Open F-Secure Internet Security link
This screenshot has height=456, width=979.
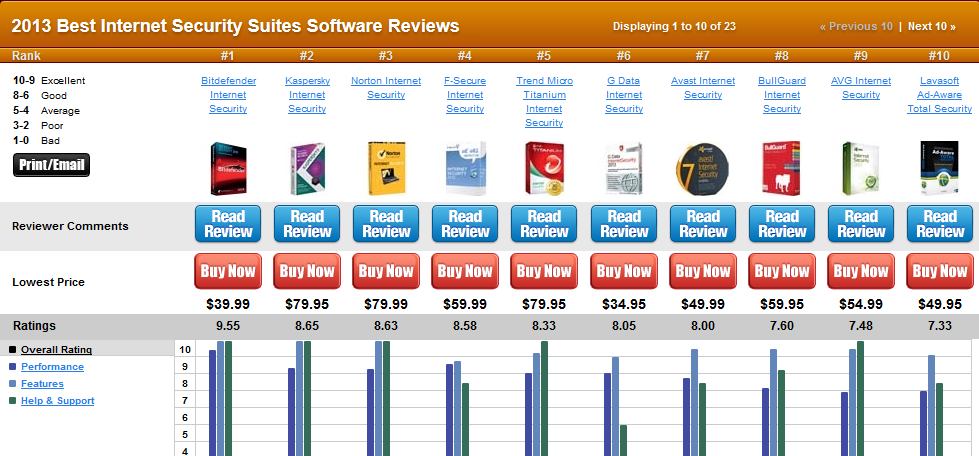click(465, 95)
